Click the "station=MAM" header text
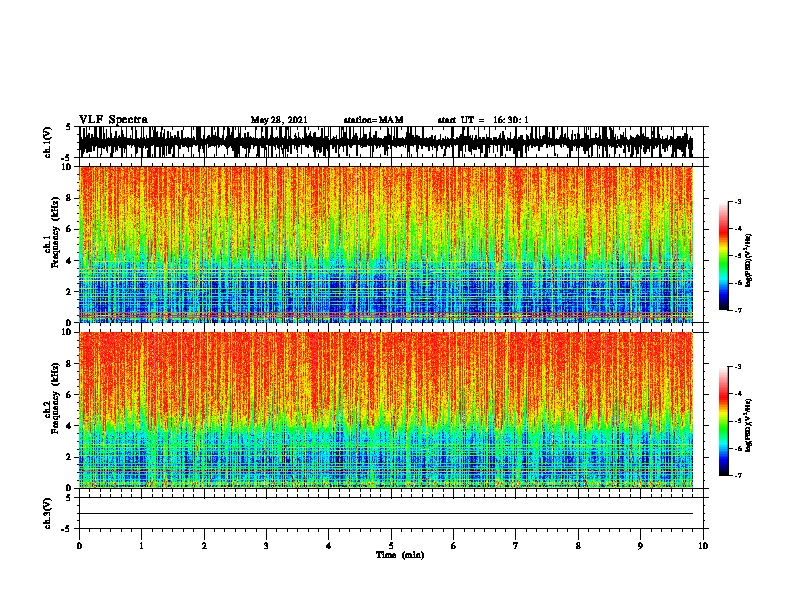 click(x=373, y=120)
